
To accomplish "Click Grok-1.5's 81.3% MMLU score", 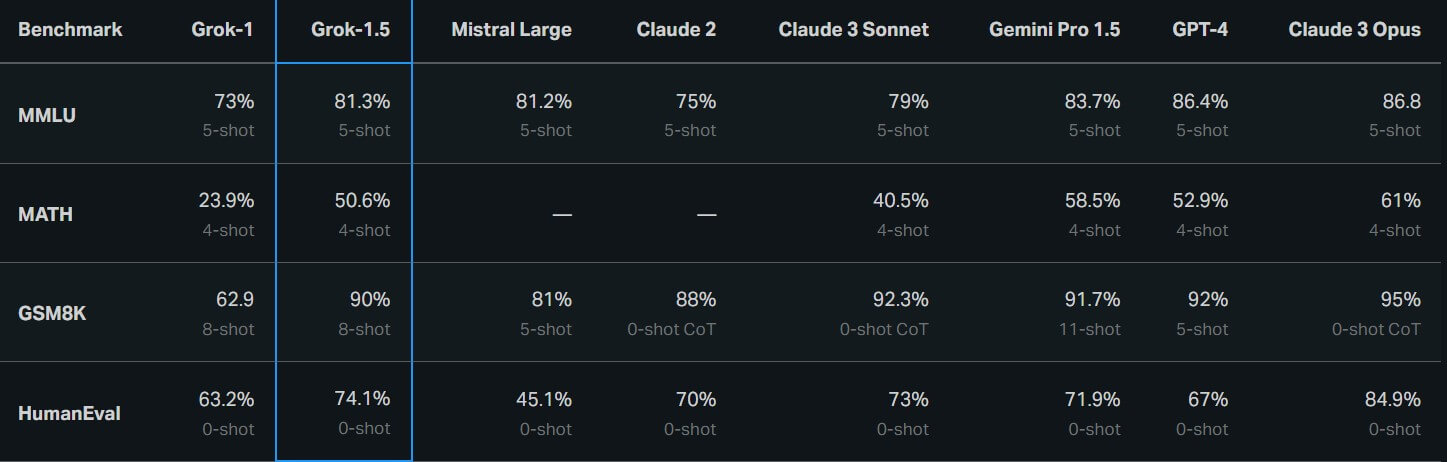I will pos(362,101).
